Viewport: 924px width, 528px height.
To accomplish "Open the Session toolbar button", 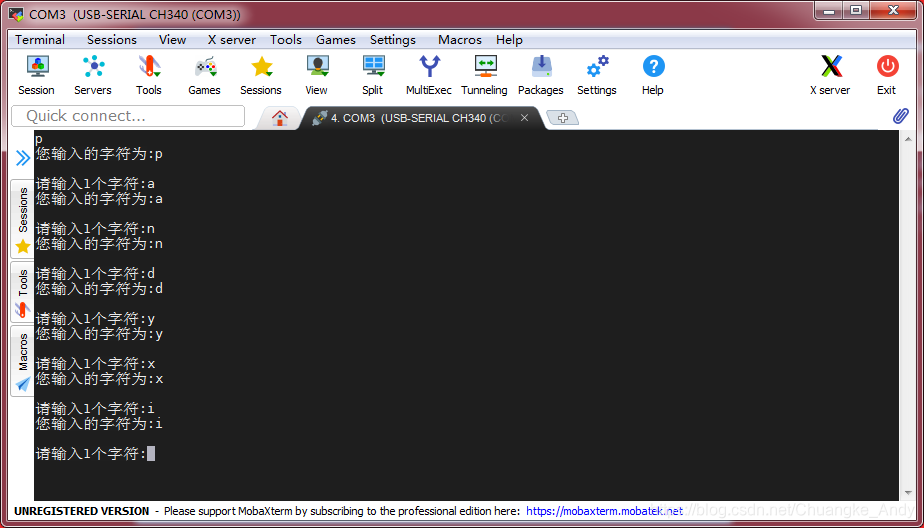I will [x=37, y=75].
